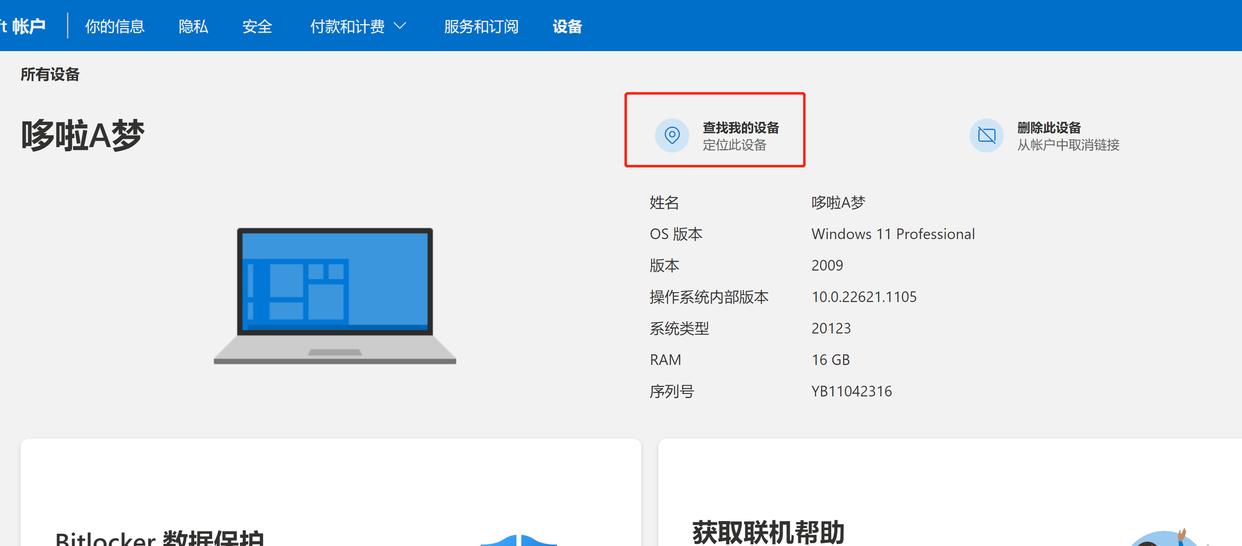Click the Microsoft 帐户 header link
1242x546 pixels.
point(23,26)
